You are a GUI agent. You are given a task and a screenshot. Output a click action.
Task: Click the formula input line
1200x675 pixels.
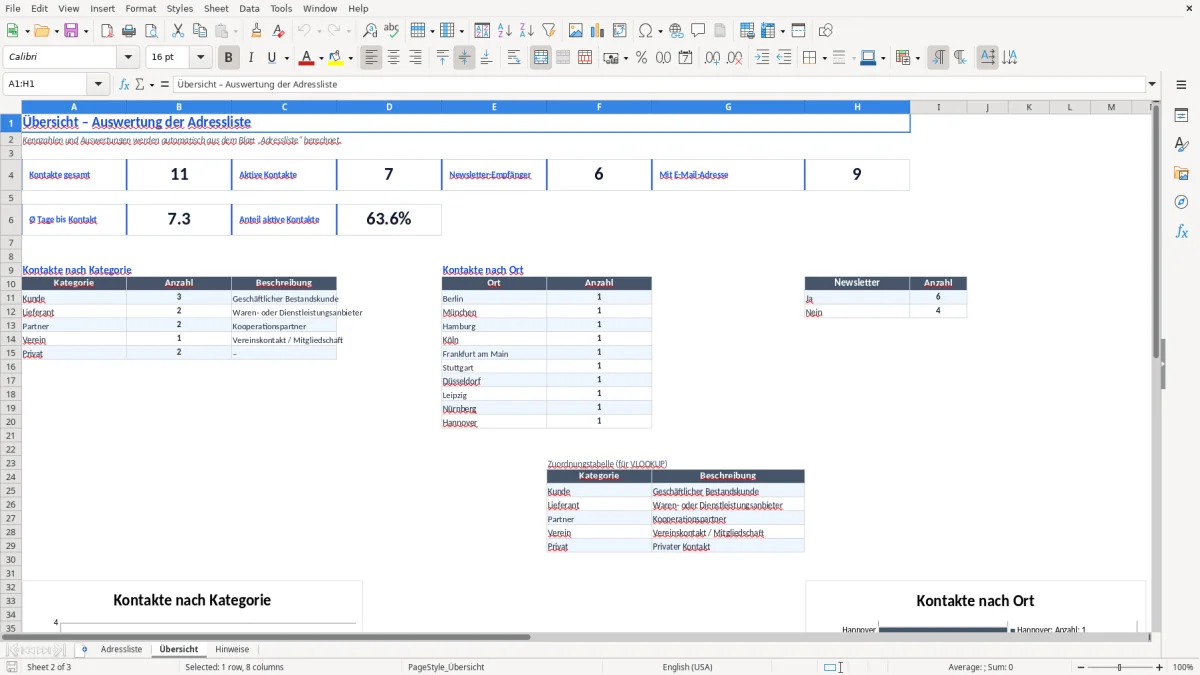(x=658, y=85)
